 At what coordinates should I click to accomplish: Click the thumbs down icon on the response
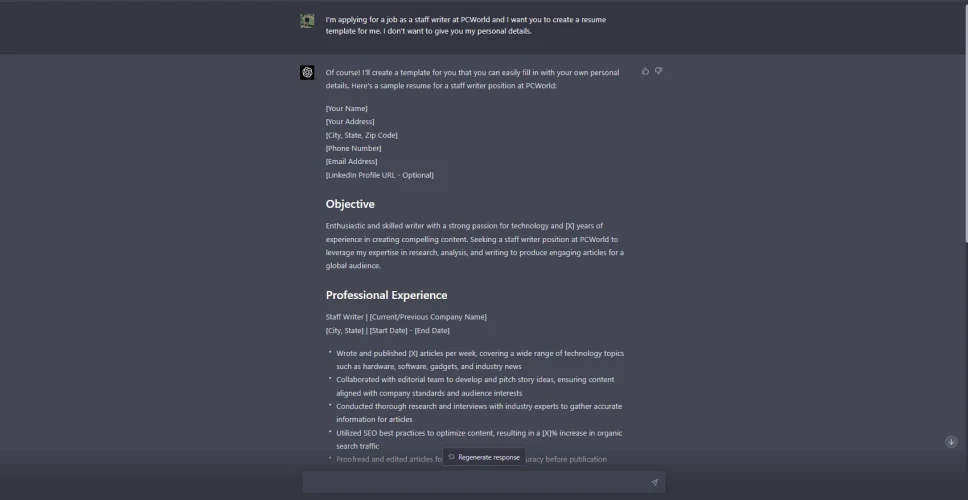pos(658,71)
